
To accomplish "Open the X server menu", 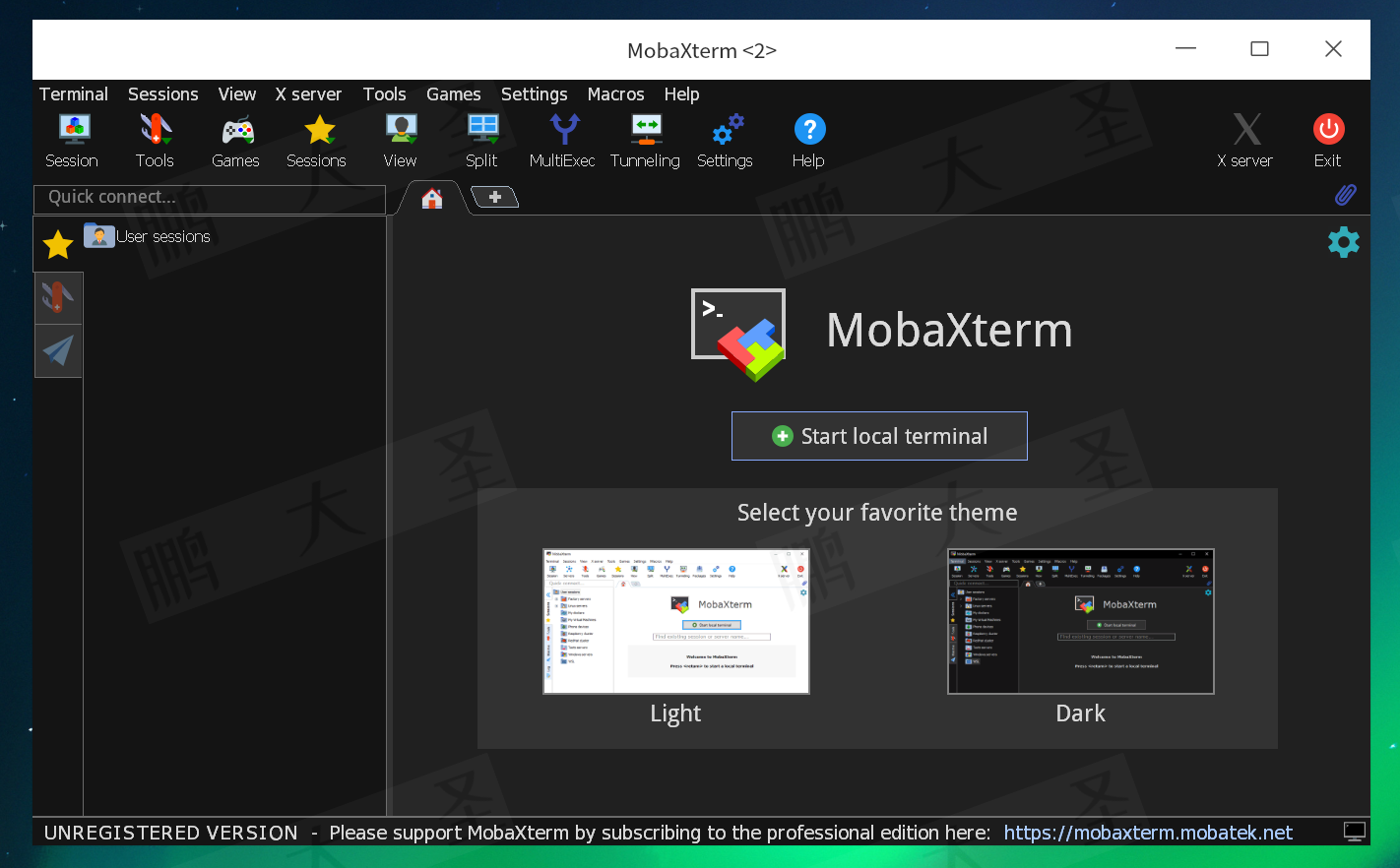I will pyautogui.click(x=308, y=94).
